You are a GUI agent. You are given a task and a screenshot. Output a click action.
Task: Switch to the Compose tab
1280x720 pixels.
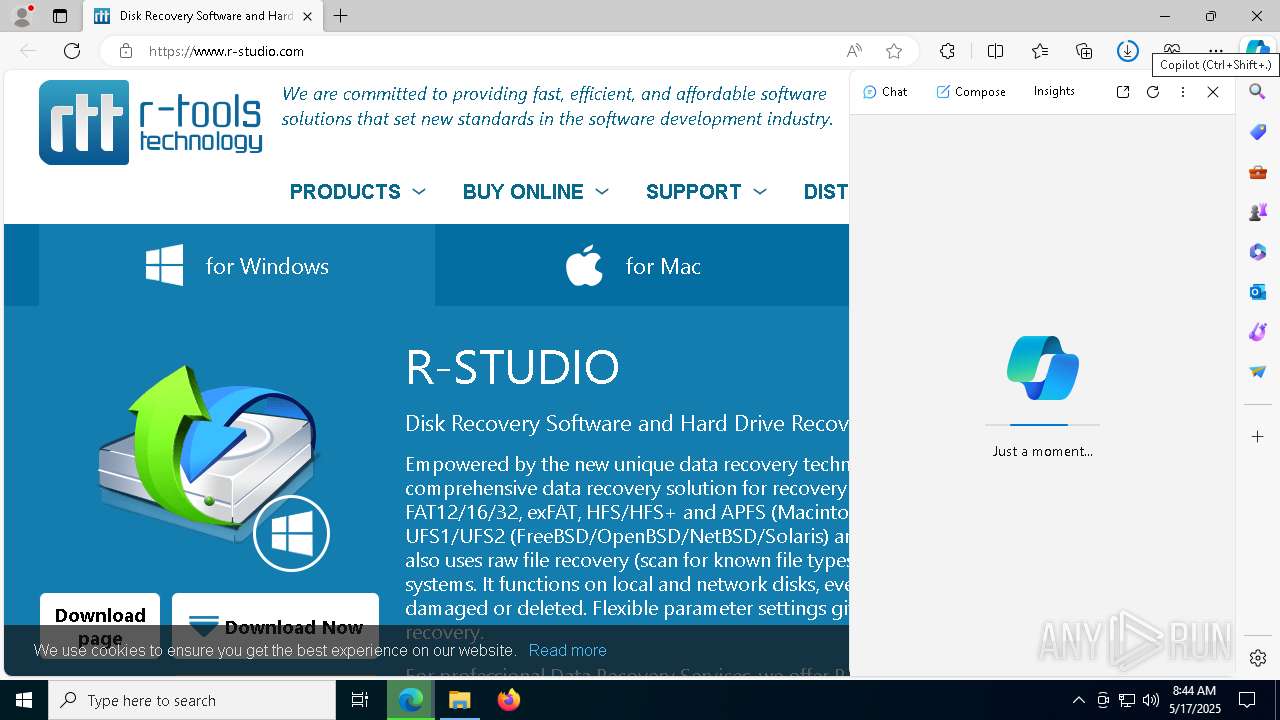pyautogui.click(x=971, y=92)
